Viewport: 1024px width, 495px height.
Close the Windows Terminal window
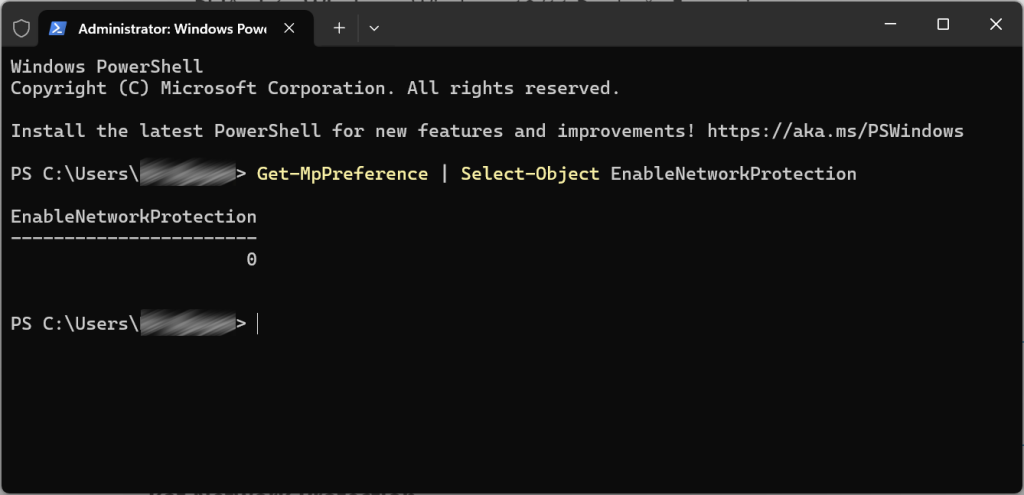click(x=997, y=25)
